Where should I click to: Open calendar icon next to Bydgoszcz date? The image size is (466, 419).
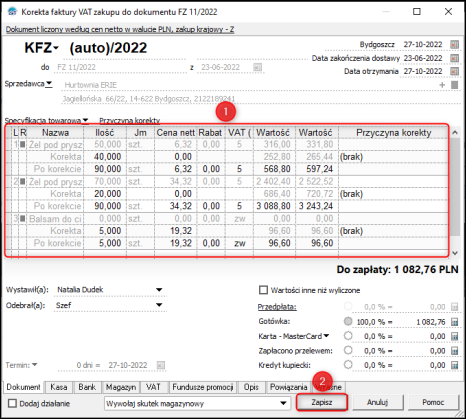point(454,44)
